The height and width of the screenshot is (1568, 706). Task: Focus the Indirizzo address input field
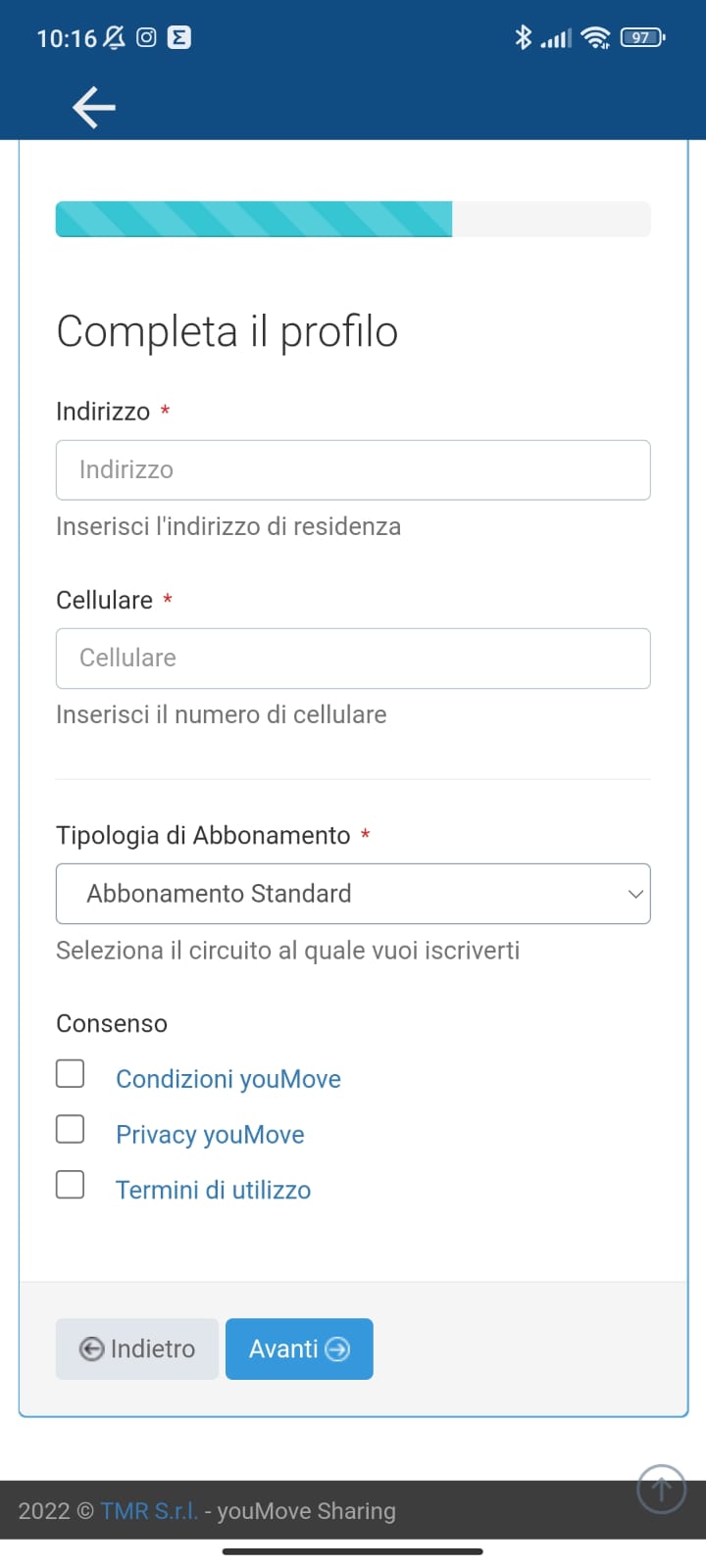click(353, 470)
